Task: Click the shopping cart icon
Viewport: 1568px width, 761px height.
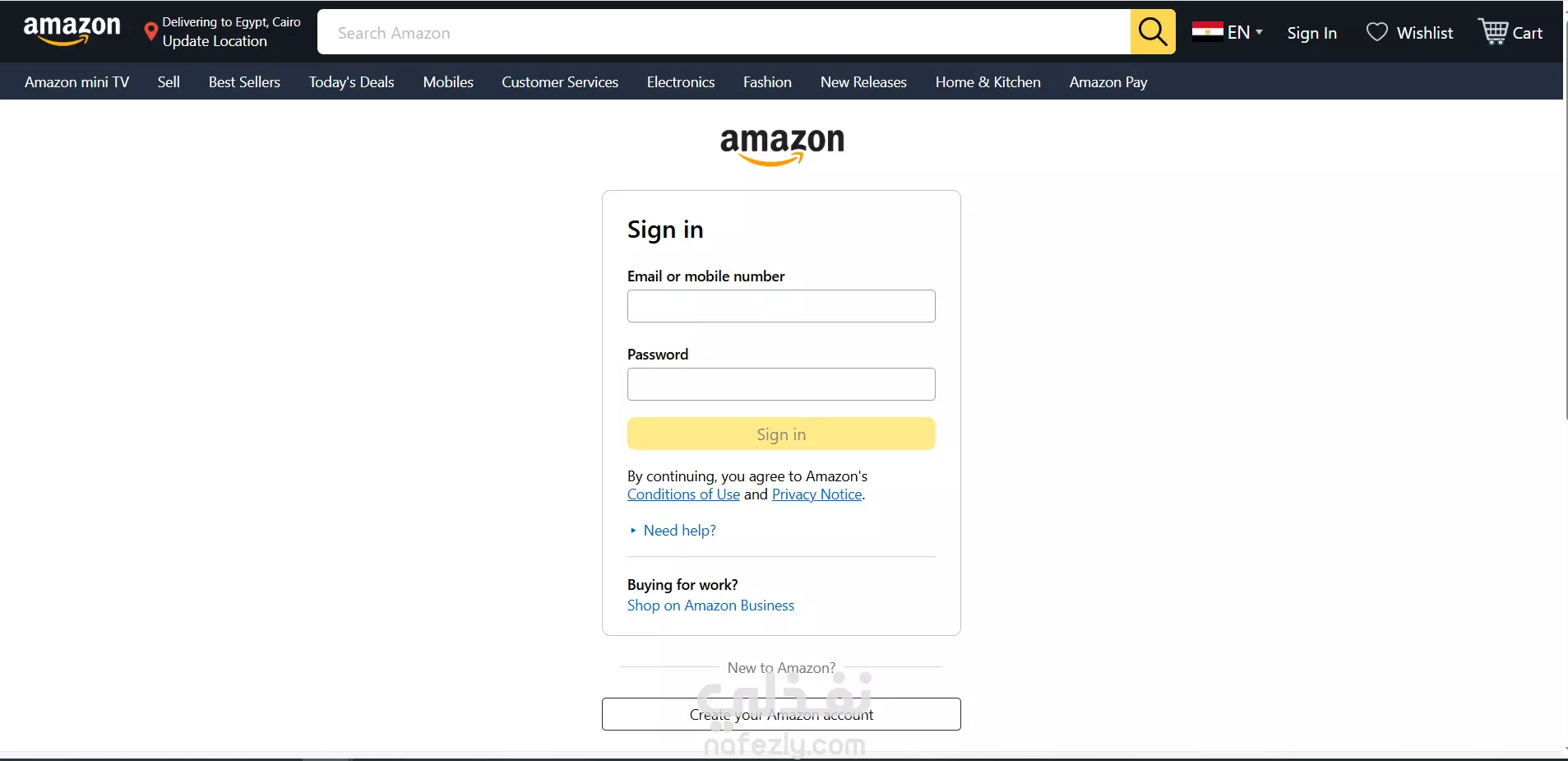Action: pyautogui.click(x=1492, y=32)
